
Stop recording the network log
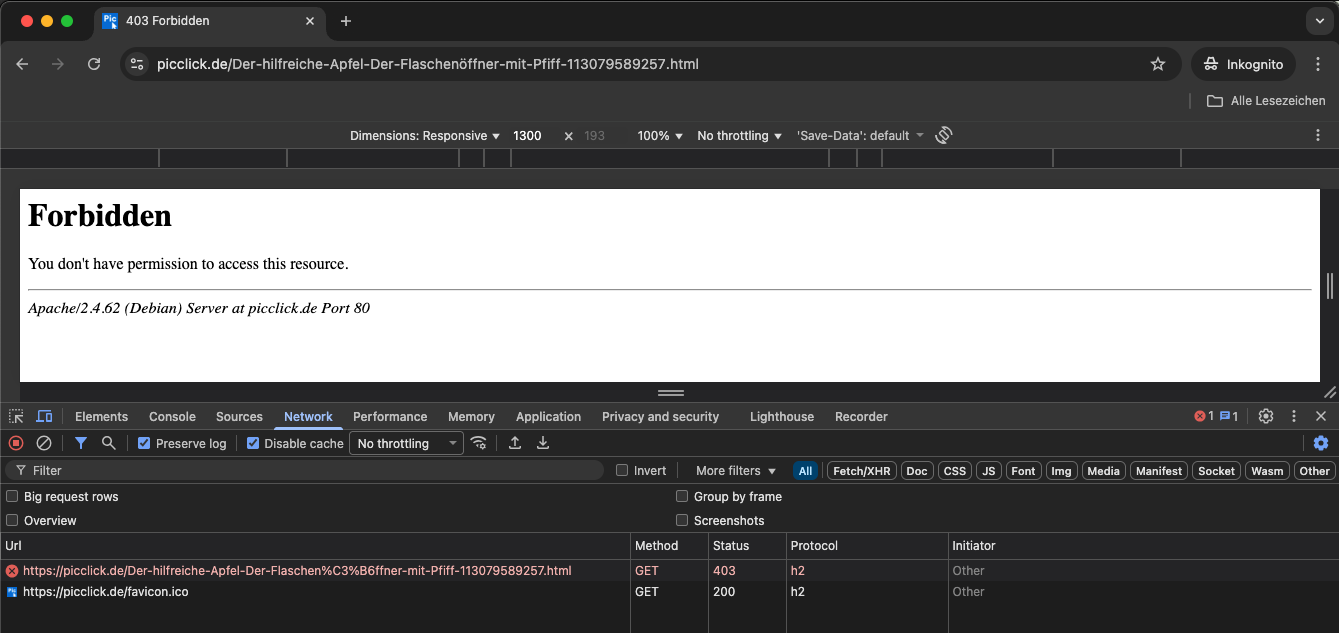click(15, 442)
